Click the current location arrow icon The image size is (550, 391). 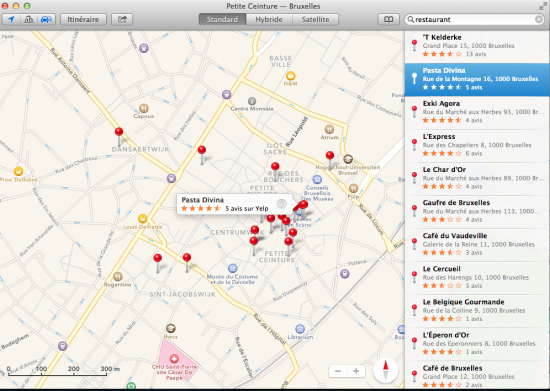click(x=11, y=19)
